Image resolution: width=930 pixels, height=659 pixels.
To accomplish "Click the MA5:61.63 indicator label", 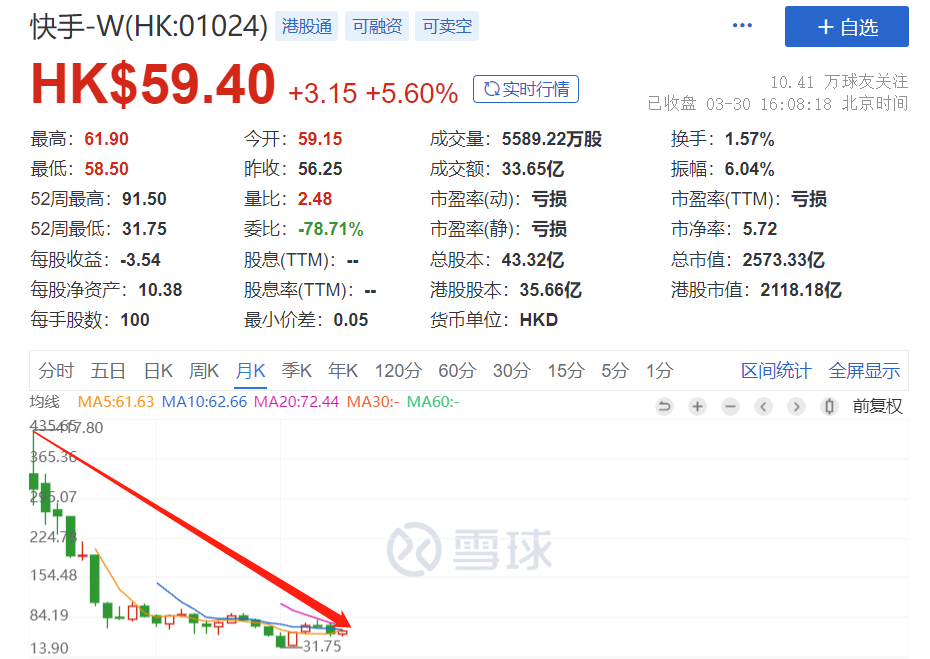I will click(116, 402).
